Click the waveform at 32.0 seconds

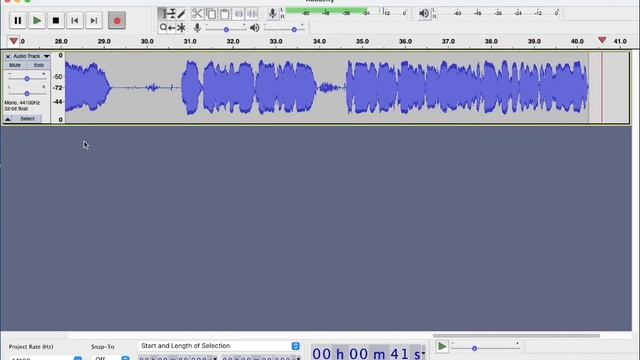[x=233, y=87]
